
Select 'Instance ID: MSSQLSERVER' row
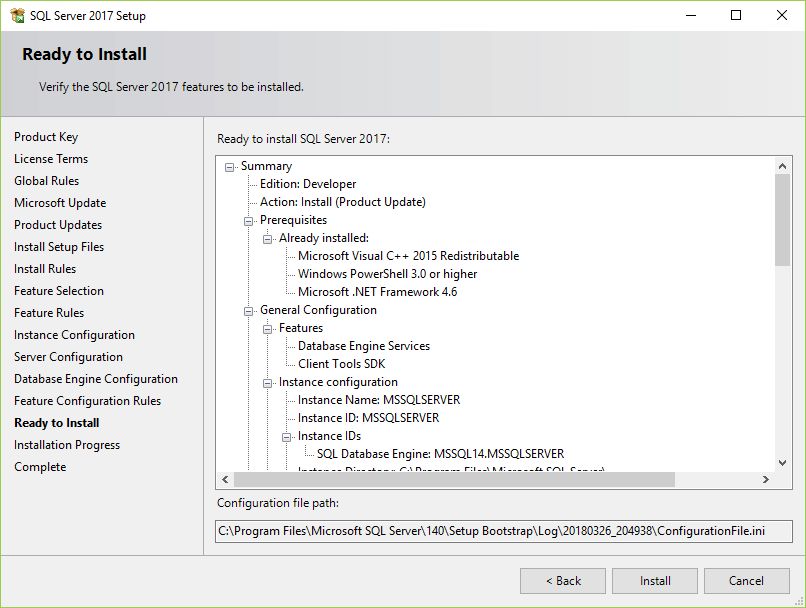[x=369, y=418]
